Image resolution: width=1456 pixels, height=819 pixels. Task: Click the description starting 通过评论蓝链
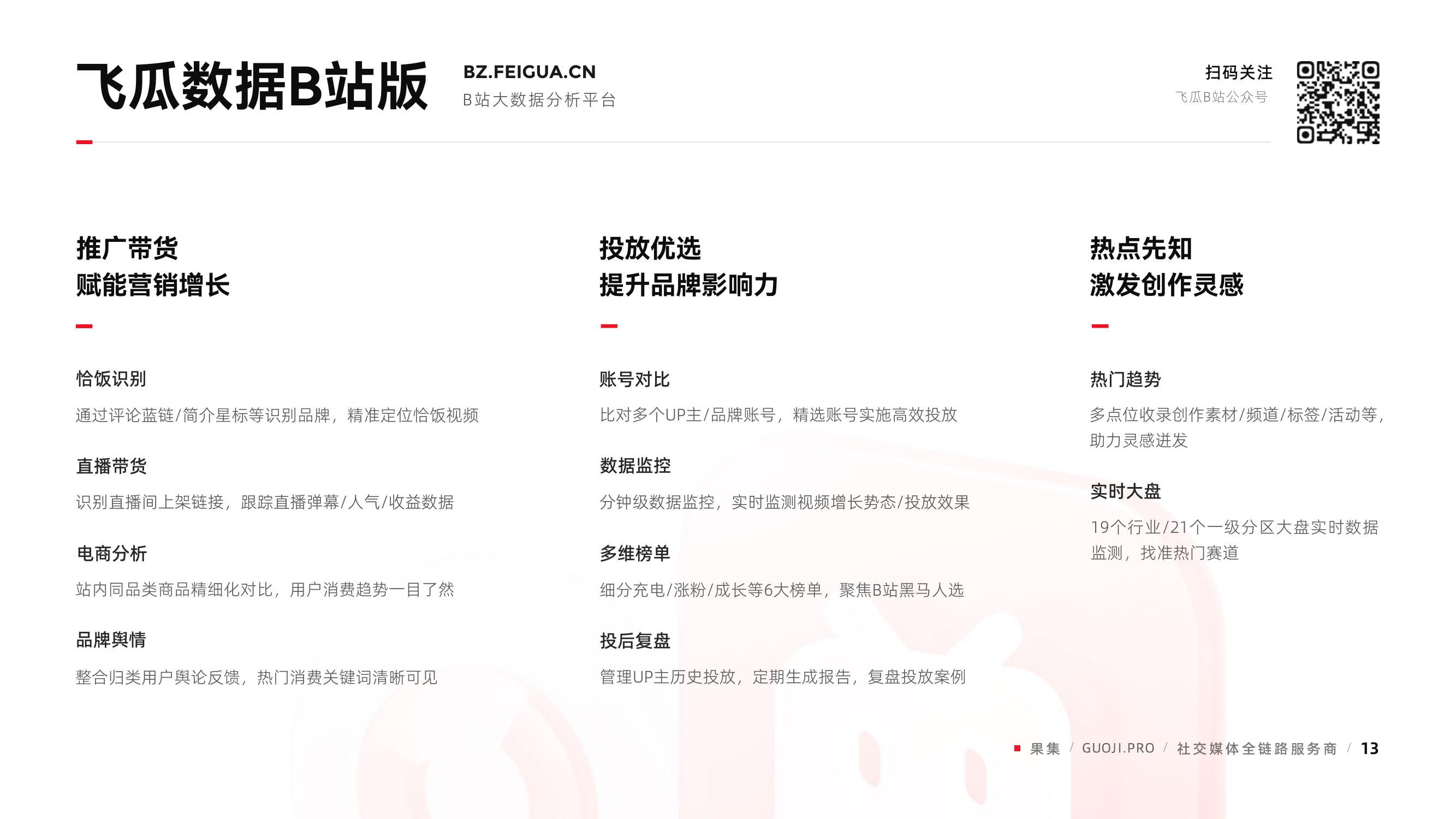tap(277, 415)
